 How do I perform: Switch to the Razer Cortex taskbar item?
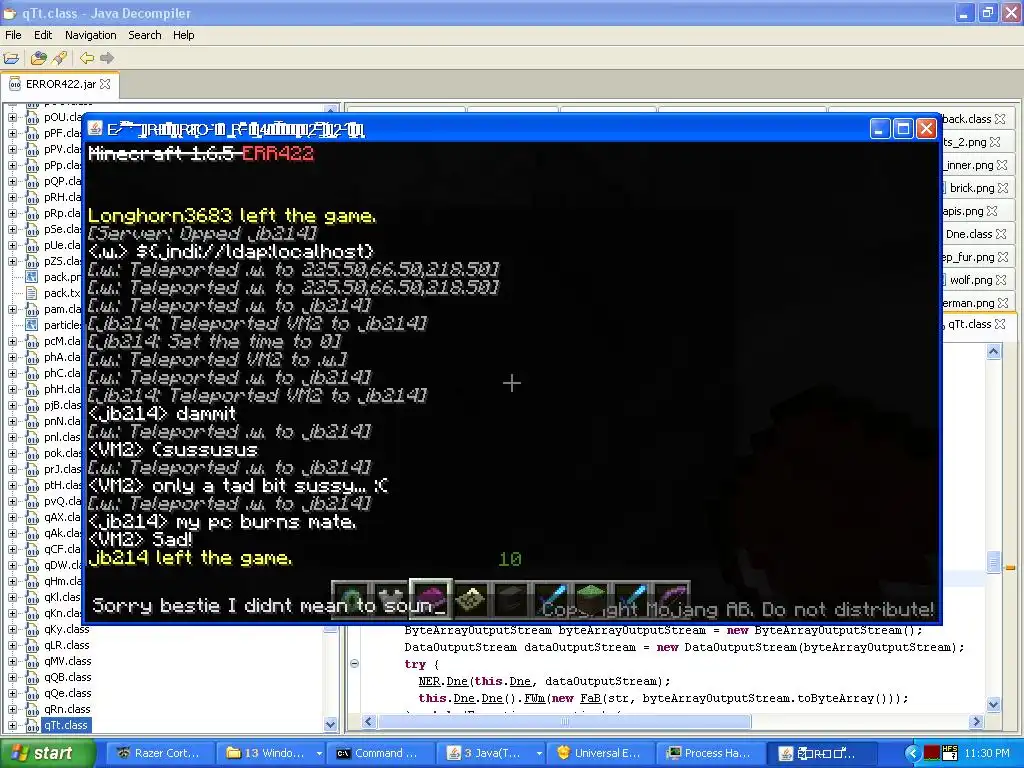(159, 753)
